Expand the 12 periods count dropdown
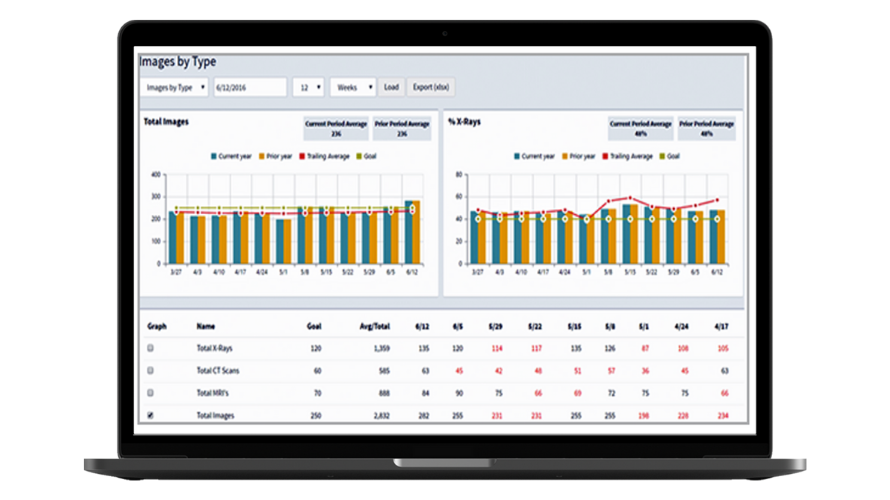Screen dimensions: 890x500 click(x=309, y=88)
